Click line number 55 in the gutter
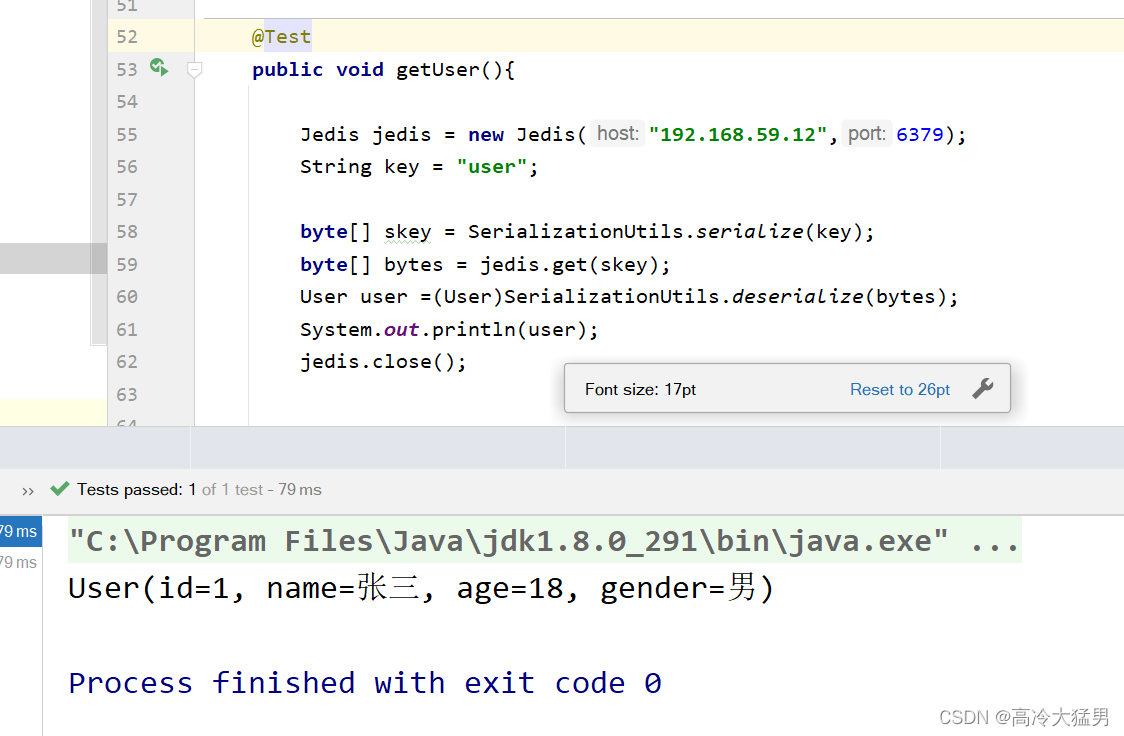The image size is (1124, 736). (127, 134)
